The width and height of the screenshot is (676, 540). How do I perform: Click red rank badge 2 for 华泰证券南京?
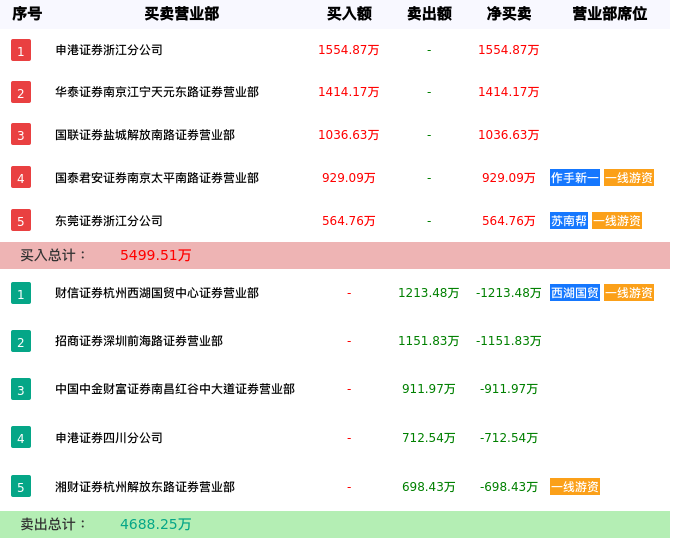(x=21, y=92)
